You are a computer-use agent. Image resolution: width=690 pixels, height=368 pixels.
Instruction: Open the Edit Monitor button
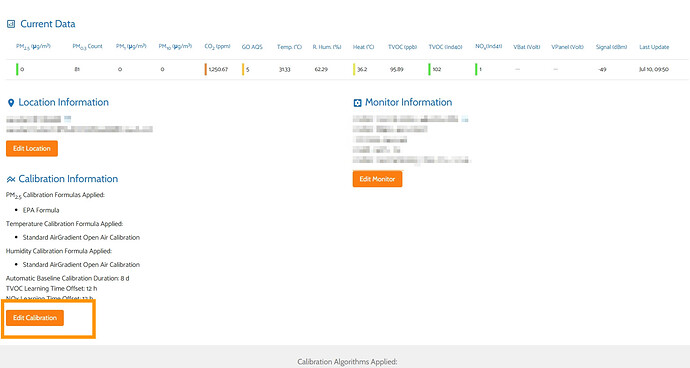(x=377, y=179)
